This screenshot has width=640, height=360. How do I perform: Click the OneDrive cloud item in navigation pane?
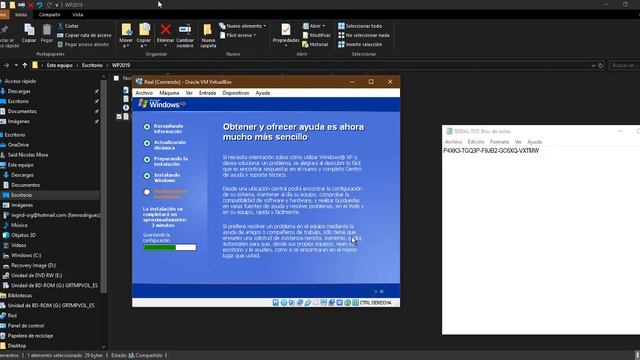tap(15, 145)
